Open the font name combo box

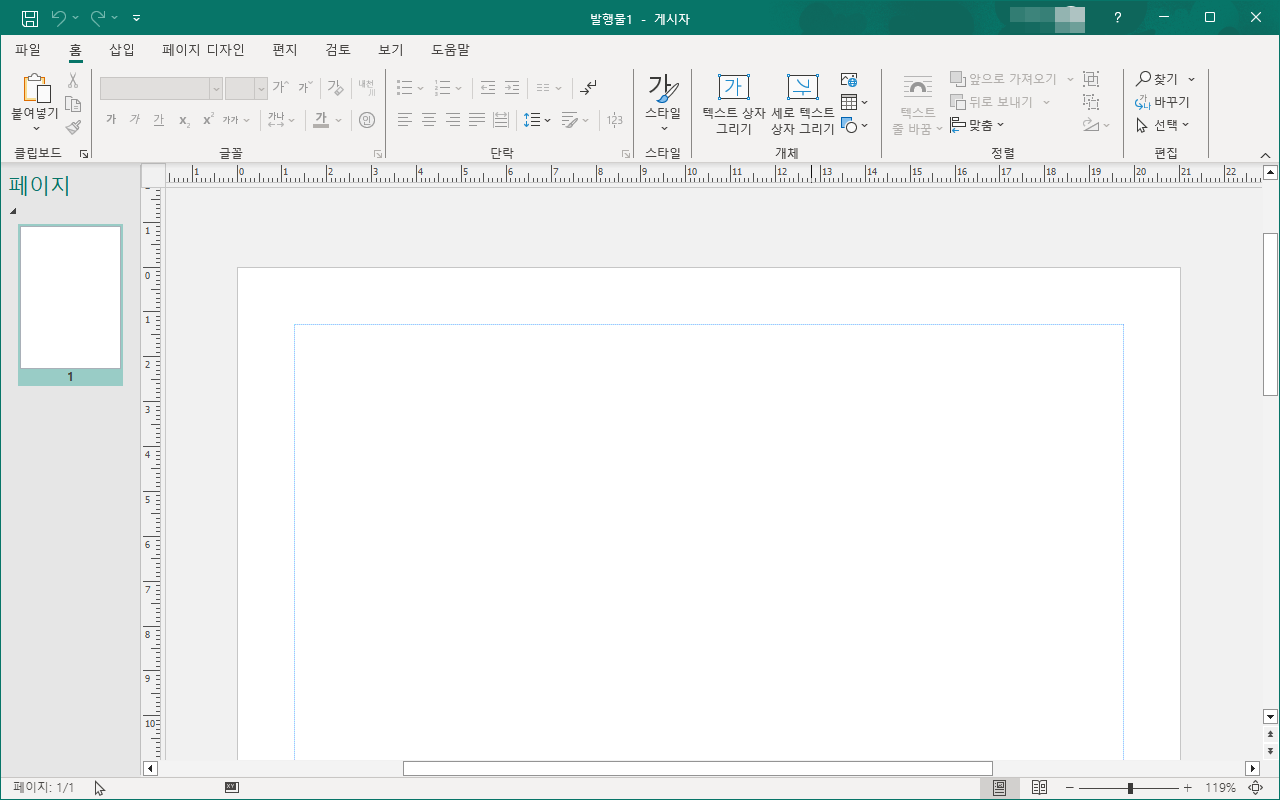(161, 88)
